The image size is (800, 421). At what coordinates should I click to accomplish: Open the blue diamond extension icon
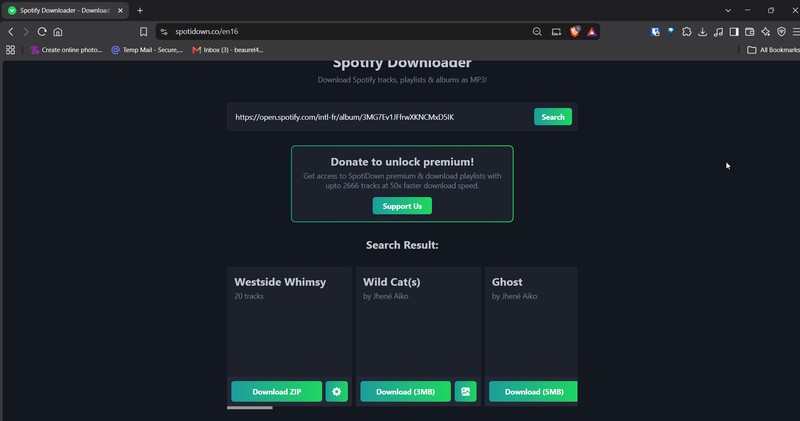[x=671, y=32]
